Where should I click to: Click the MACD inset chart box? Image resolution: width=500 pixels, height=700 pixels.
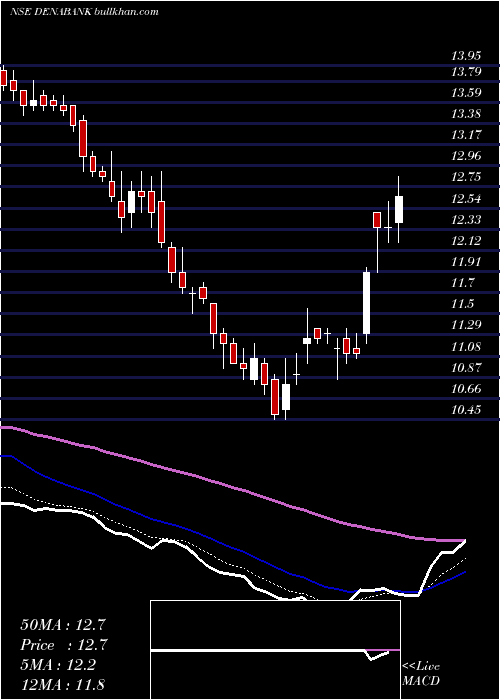click(x=275, y=650)
